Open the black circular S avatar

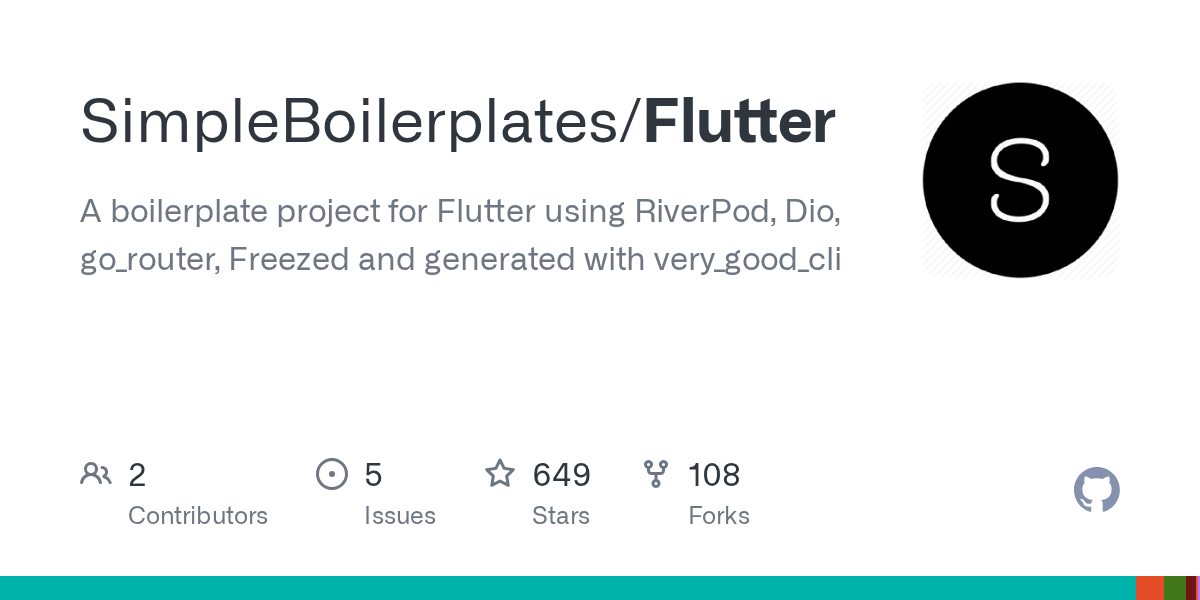pos(1020,180)
